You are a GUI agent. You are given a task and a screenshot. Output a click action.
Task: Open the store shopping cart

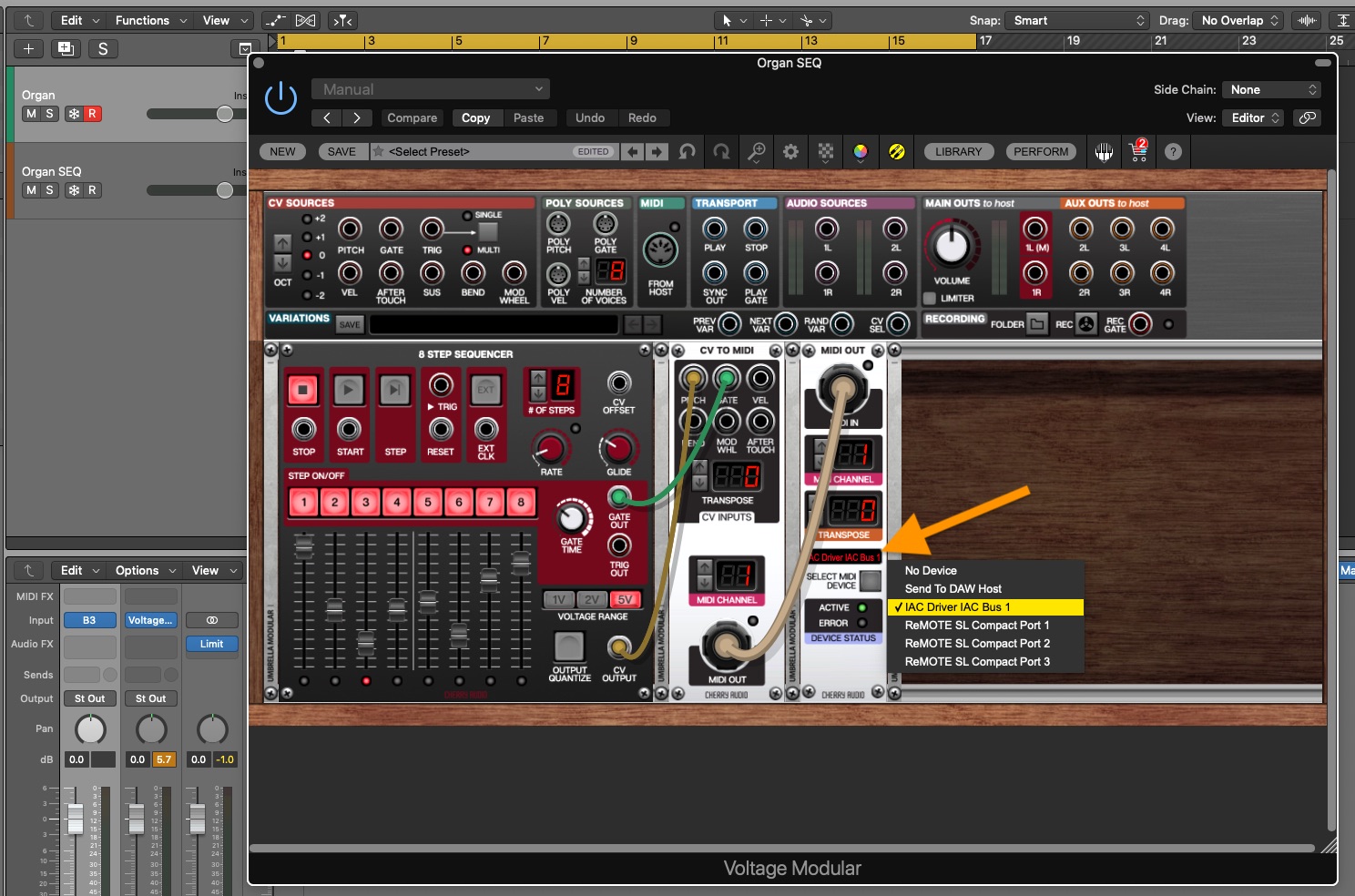[1138, 152]
